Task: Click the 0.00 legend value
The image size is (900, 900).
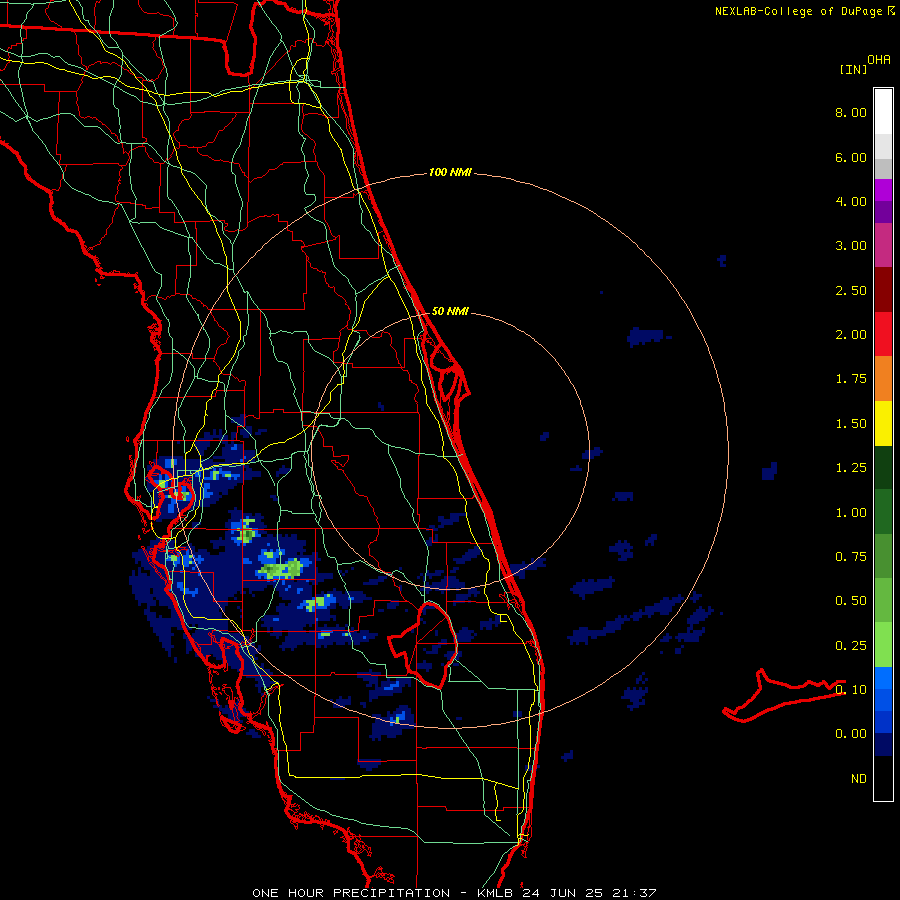Action: click(851, 734)
